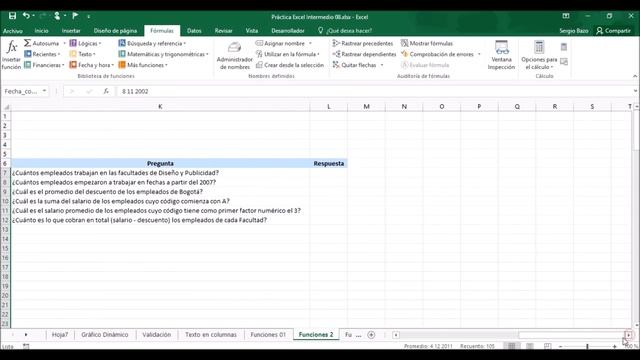Click Rastrear precedentes
This screenshot has width=640, height=360.
(362, 43)
